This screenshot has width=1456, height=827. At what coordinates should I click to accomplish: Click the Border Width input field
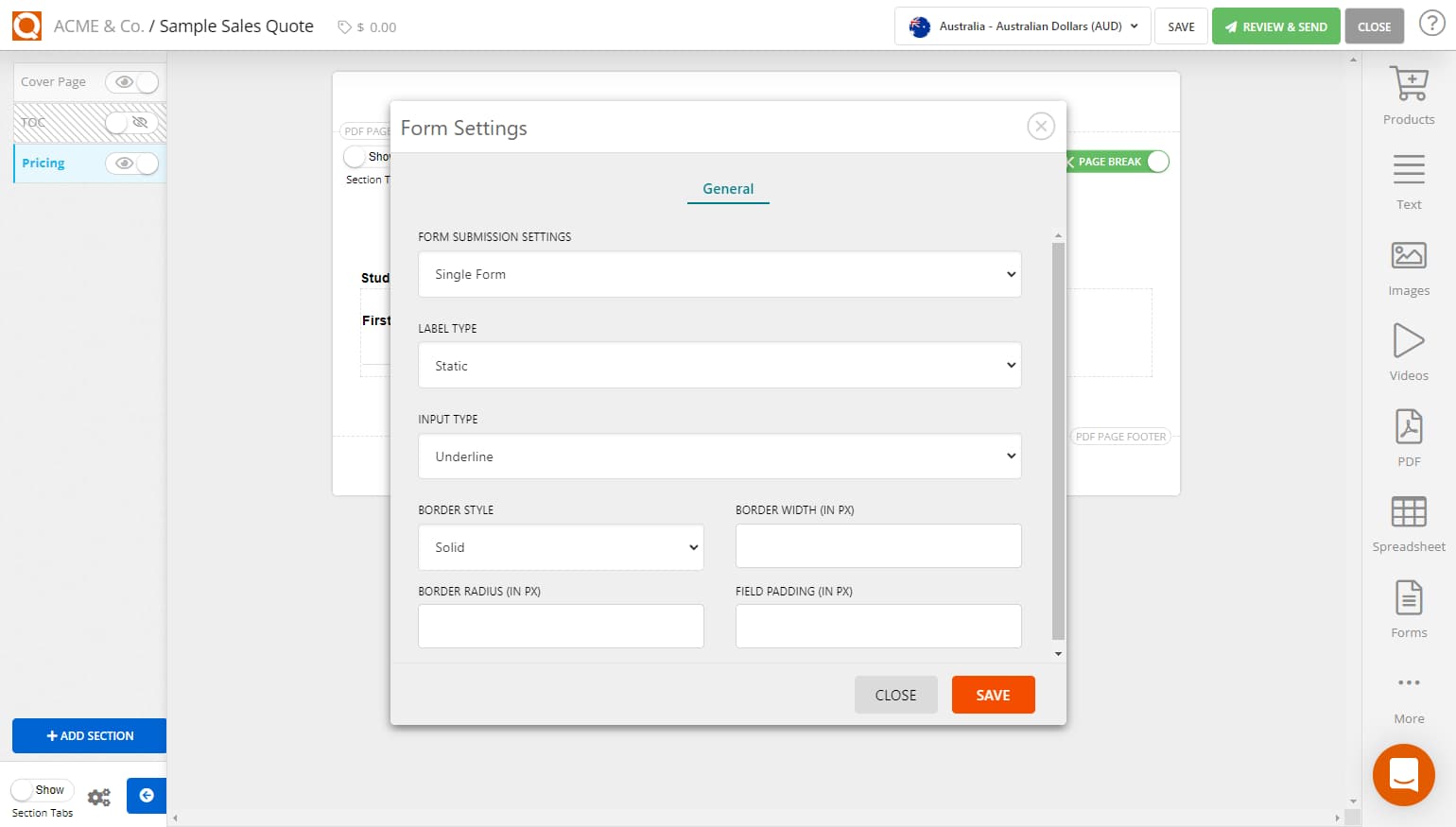[x=877, y=545]
